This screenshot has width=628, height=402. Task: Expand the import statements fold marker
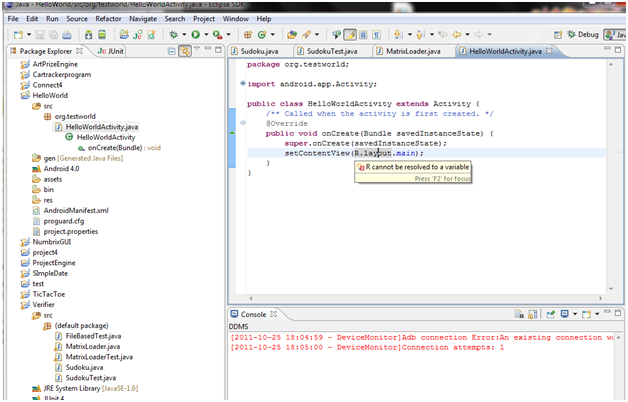tap(243, 84)
